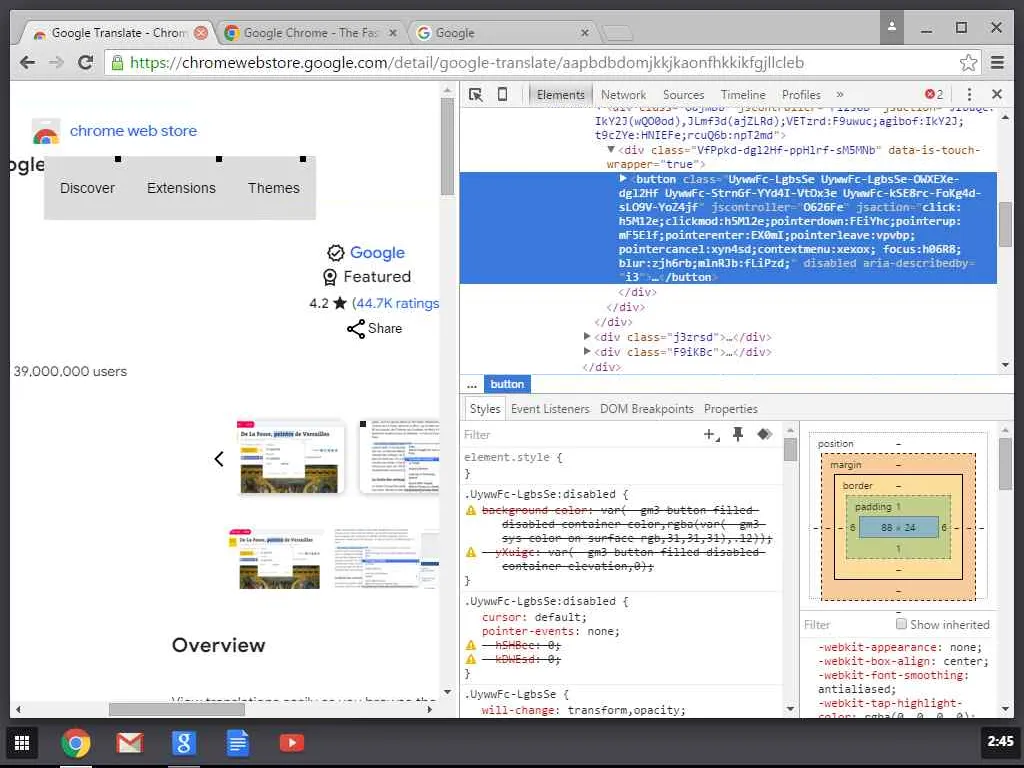Screen dimensions: 1024x768
Task: Switch to Google Chrome browser tab
Action: click(x=310, y=33)
